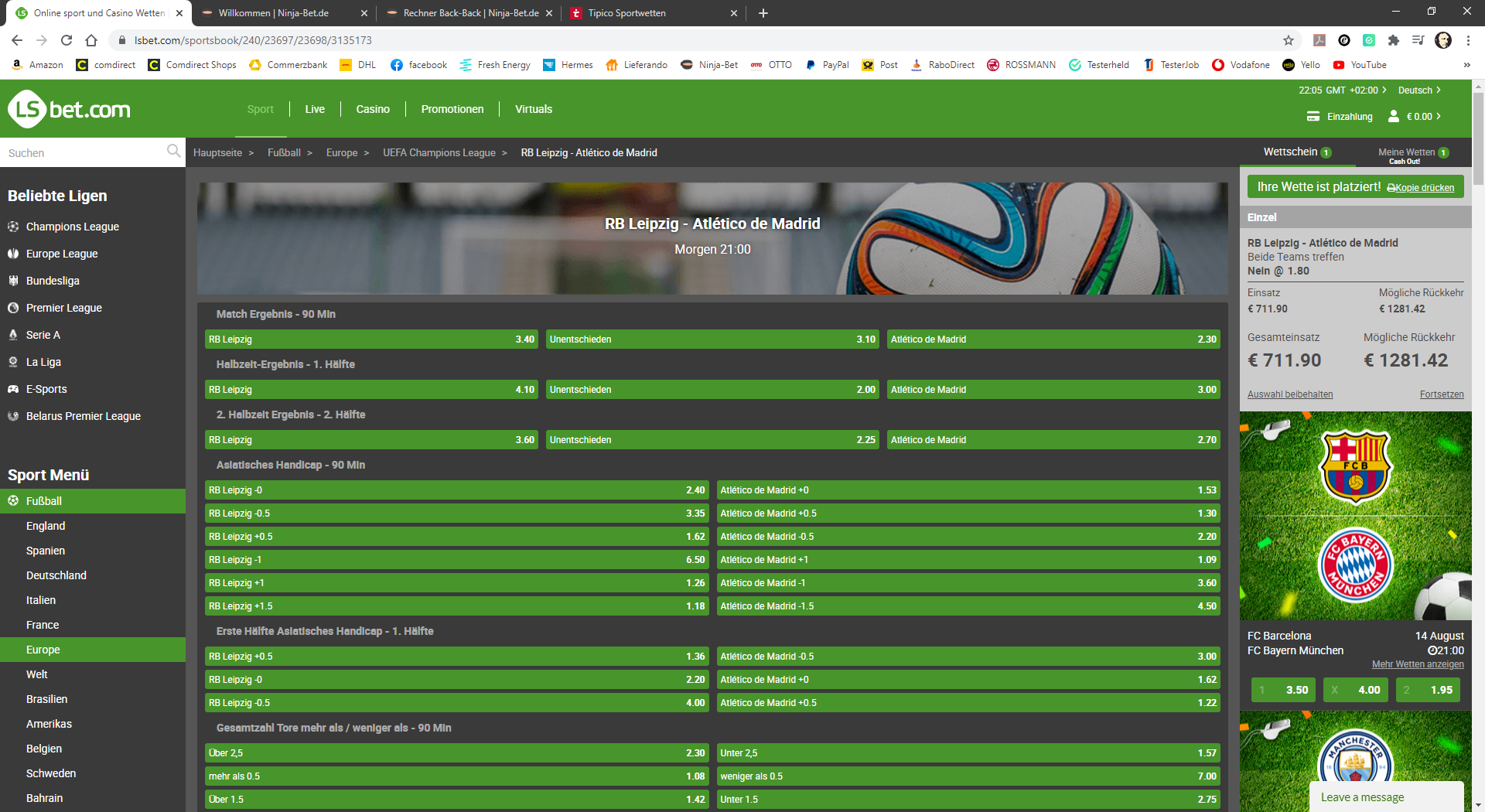This screenshot has width=1485, height=812.
Task: Click the Einzahlung deposit card icon
Action: point(1313,117)
